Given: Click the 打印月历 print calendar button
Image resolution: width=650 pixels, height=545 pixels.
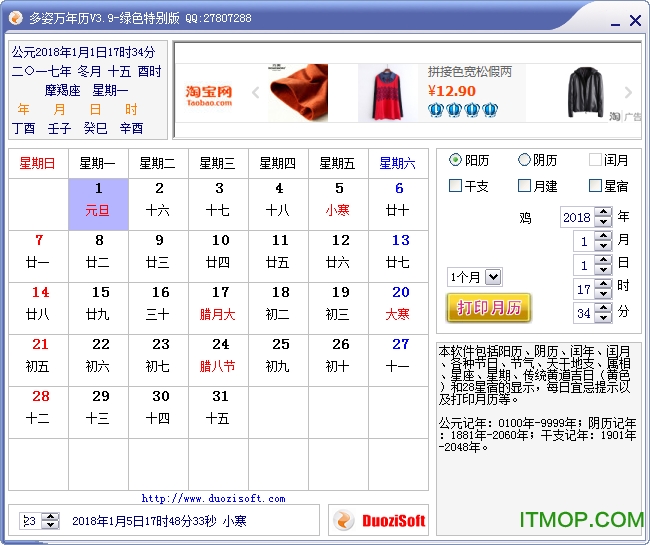Looking at the screenshot, I should (488, 308).
